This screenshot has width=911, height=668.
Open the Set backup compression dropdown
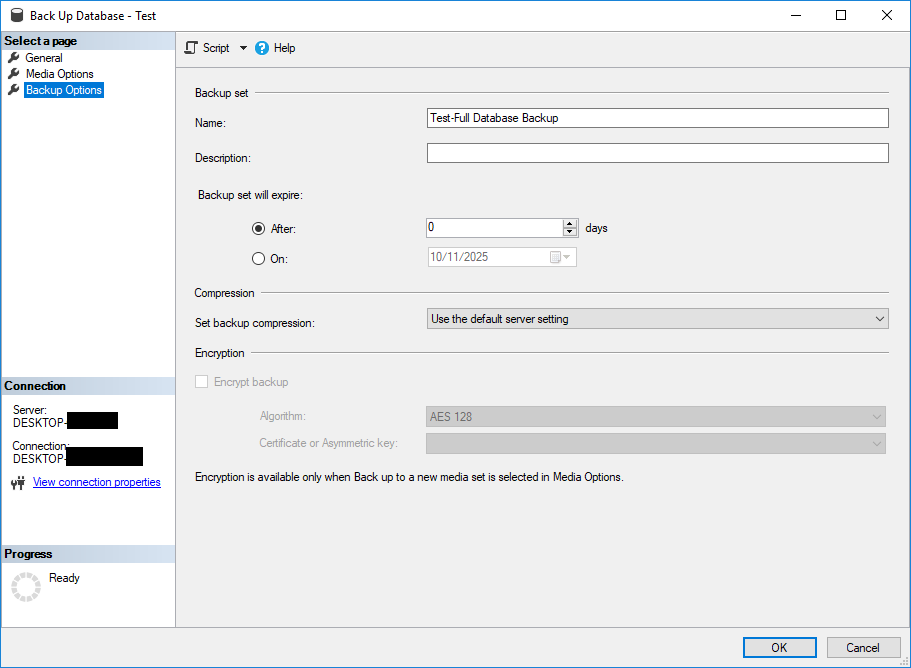[x=657, y=319]
